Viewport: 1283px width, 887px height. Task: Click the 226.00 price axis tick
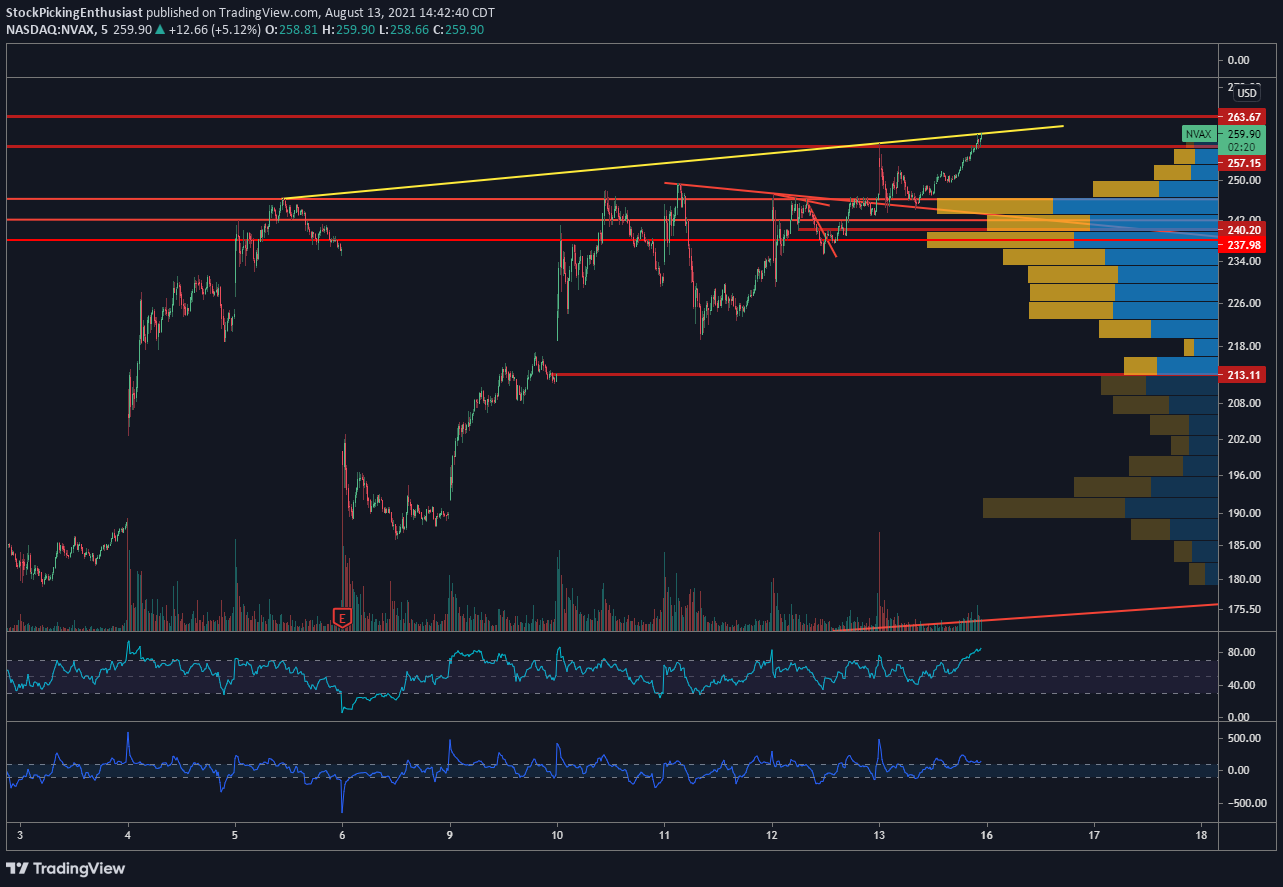(1243, 303)
